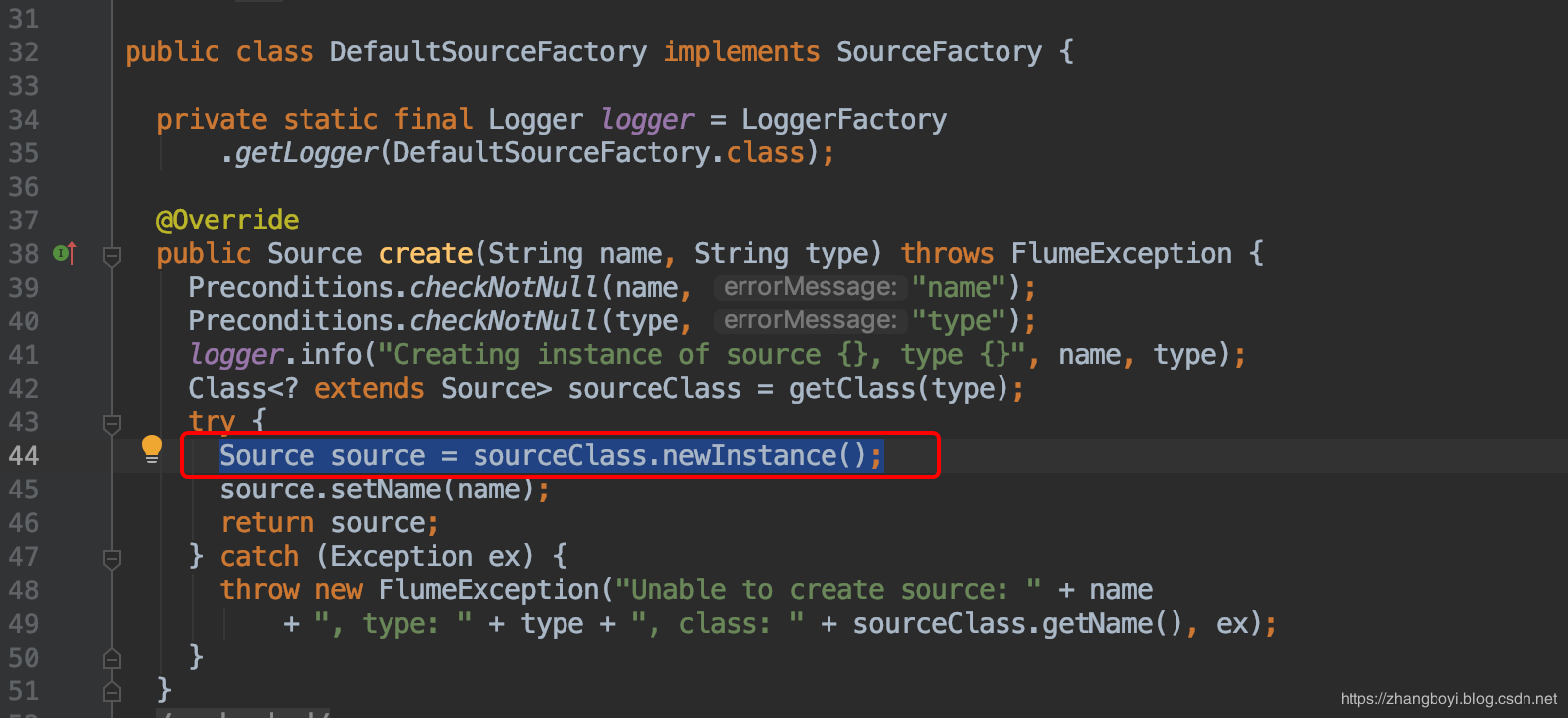This screenshot has width=1568, height=718.
Task: Click the fold end marker on line 50
Action: (112, 658)
